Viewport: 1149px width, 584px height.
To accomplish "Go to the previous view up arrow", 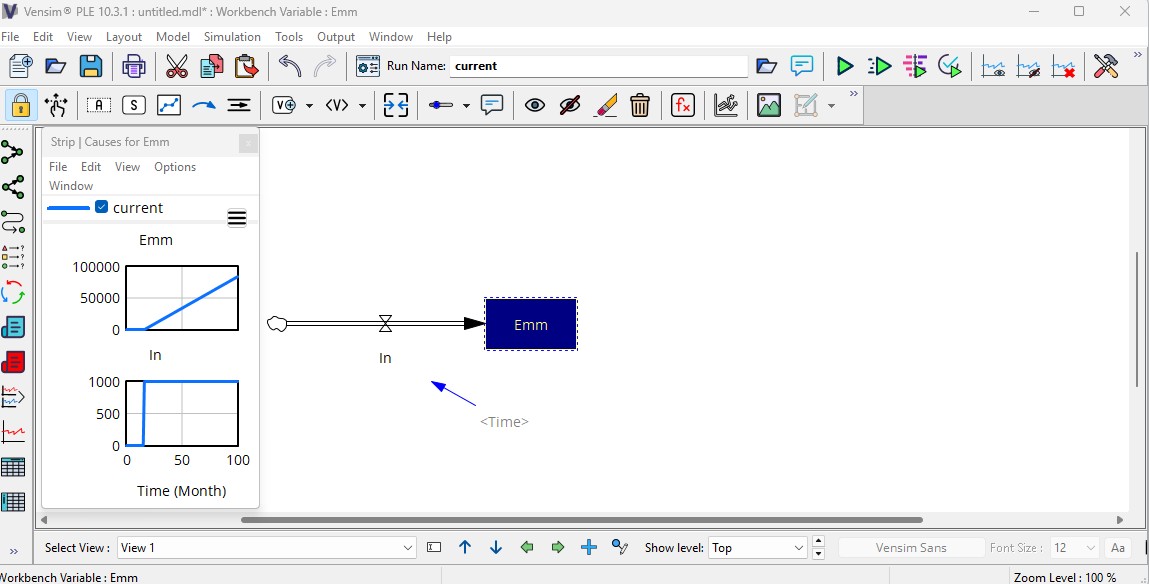I will 465,547.
